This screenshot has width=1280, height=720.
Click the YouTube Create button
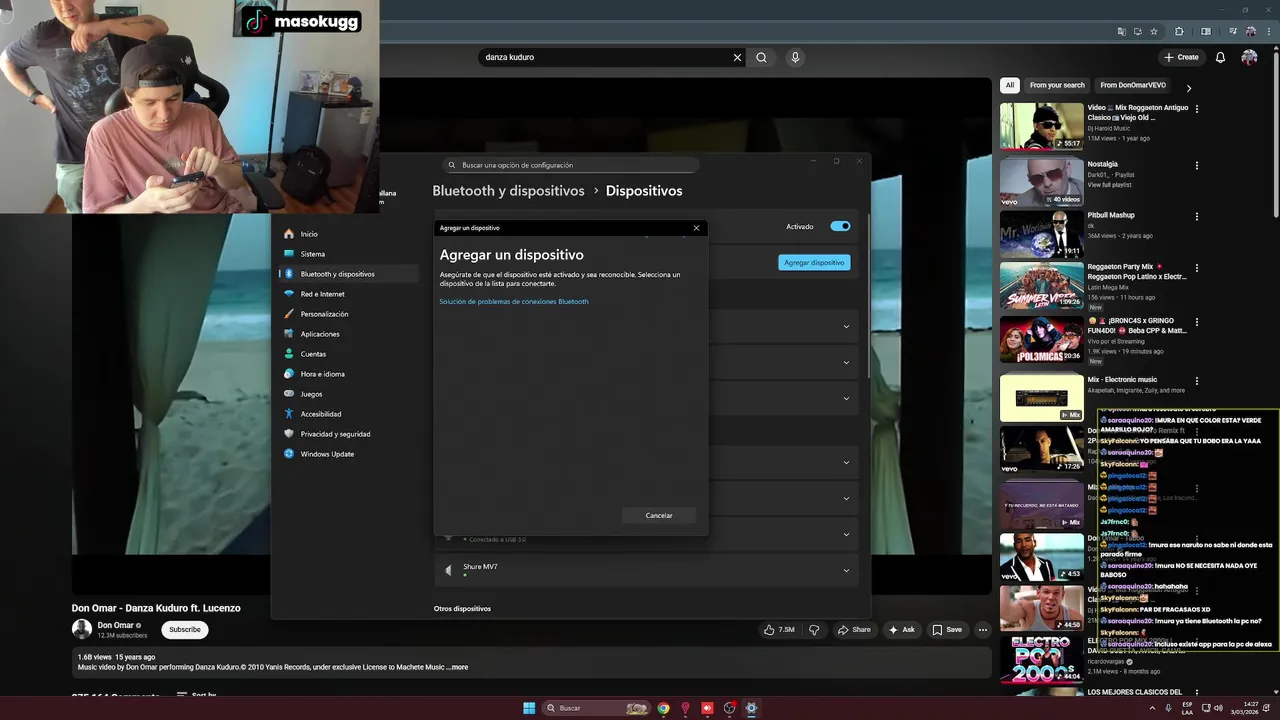point(1181,57)
